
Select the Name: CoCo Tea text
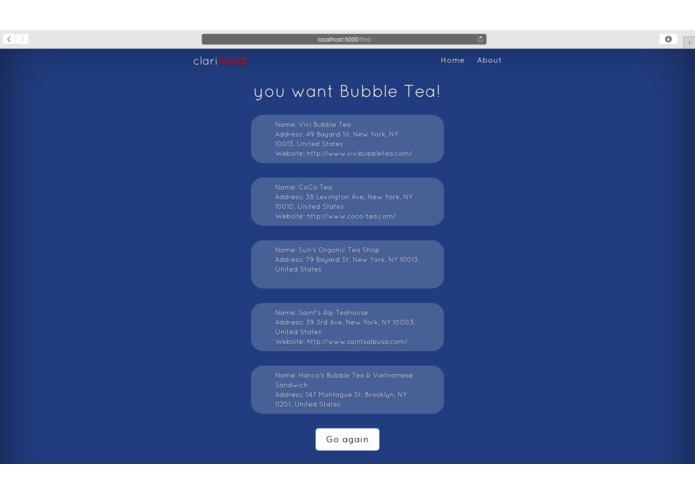pyautogui.click(x=304, y=187)
